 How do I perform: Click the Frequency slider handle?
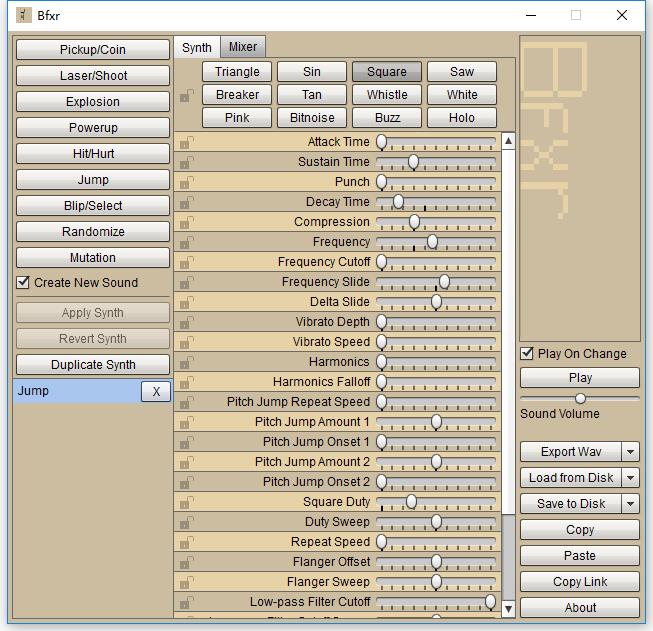coord(433,241)
